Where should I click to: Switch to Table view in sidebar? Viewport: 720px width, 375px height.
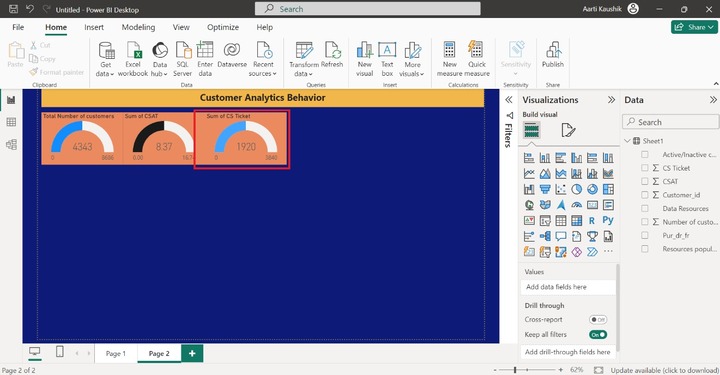click(11, 122)
